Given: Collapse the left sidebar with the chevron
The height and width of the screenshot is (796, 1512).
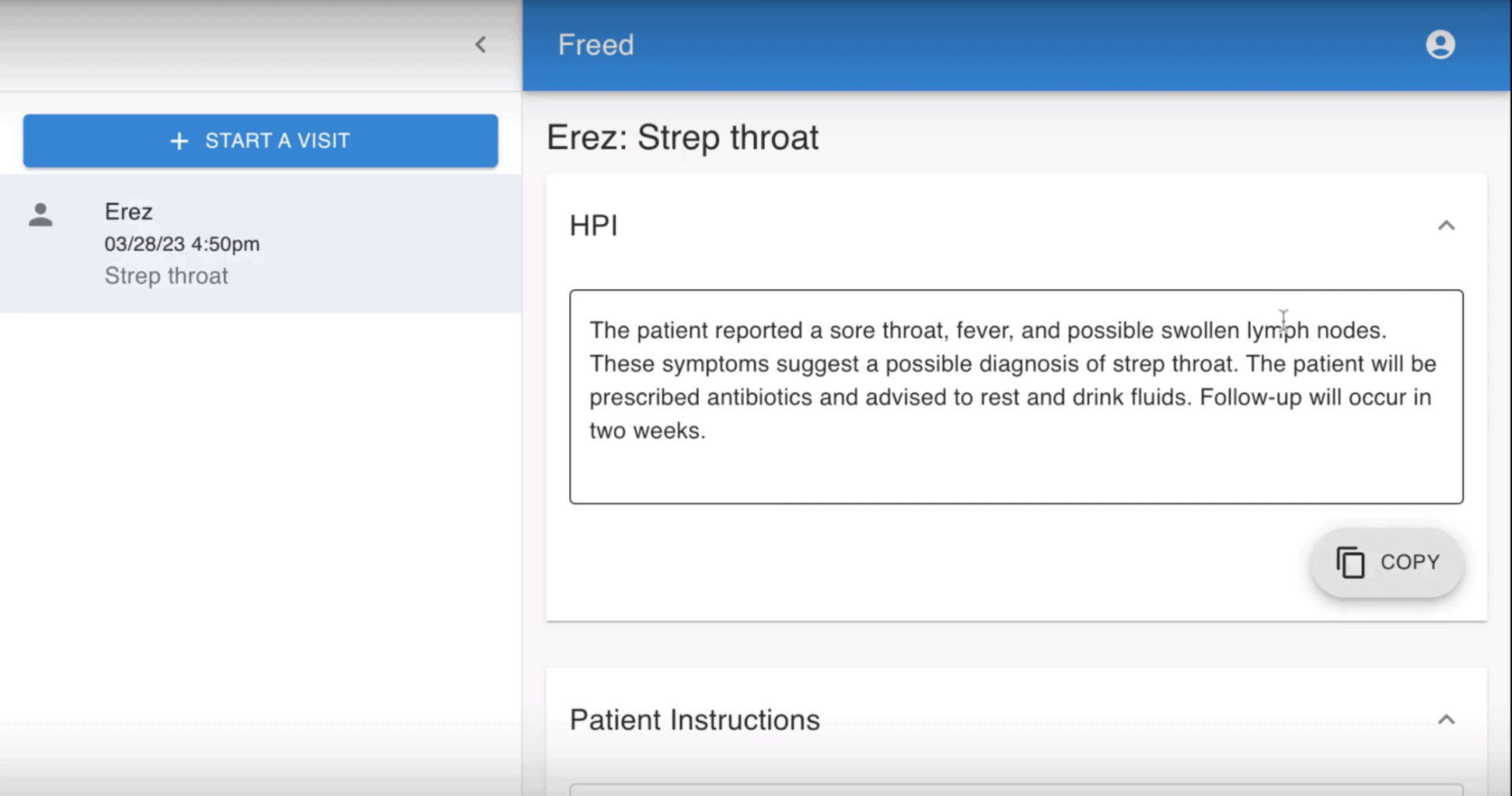Looking at the screenshot, I should pyautogui.click(x=480, y=45).
